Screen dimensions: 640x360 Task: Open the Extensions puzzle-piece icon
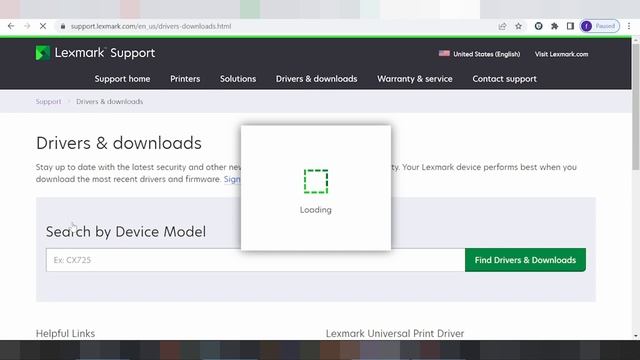554,26
